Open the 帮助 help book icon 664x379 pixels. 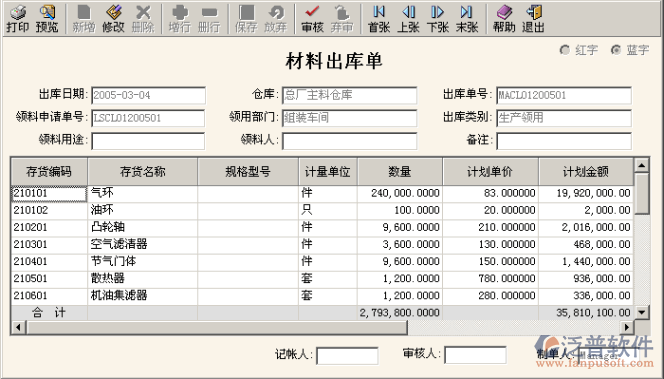click(x=504, y=19)
